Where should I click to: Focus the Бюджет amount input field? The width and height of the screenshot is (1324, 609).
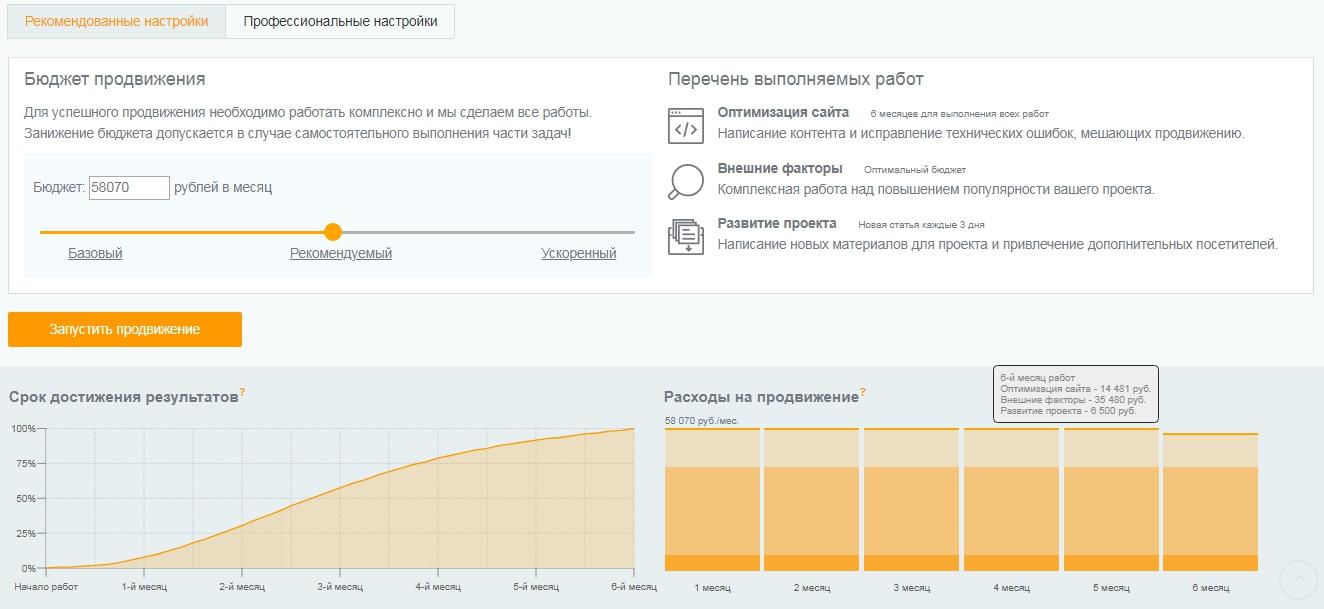[x=129, y=188]
